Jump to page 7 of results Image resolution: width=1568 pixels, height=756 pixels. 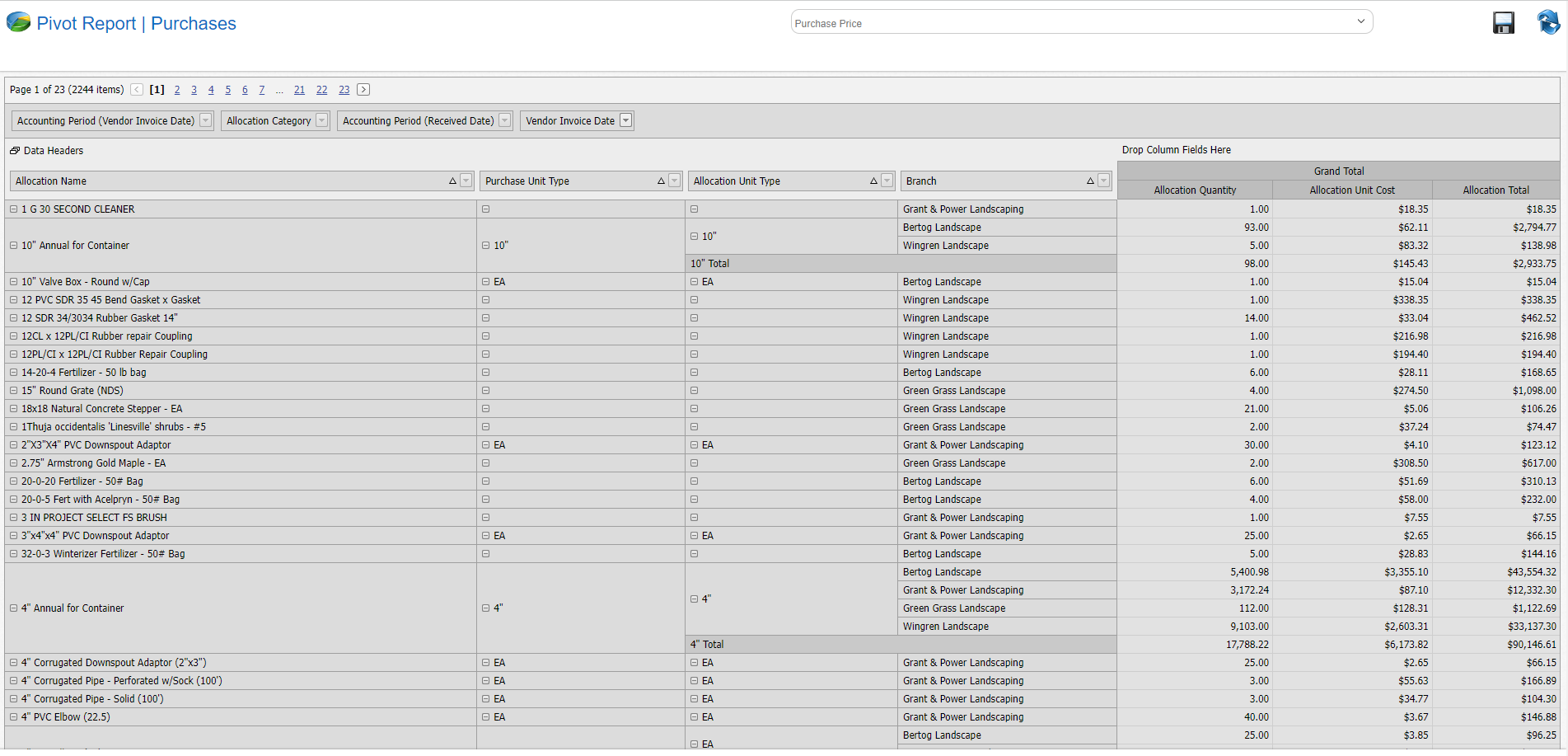(x=261, y=90)
